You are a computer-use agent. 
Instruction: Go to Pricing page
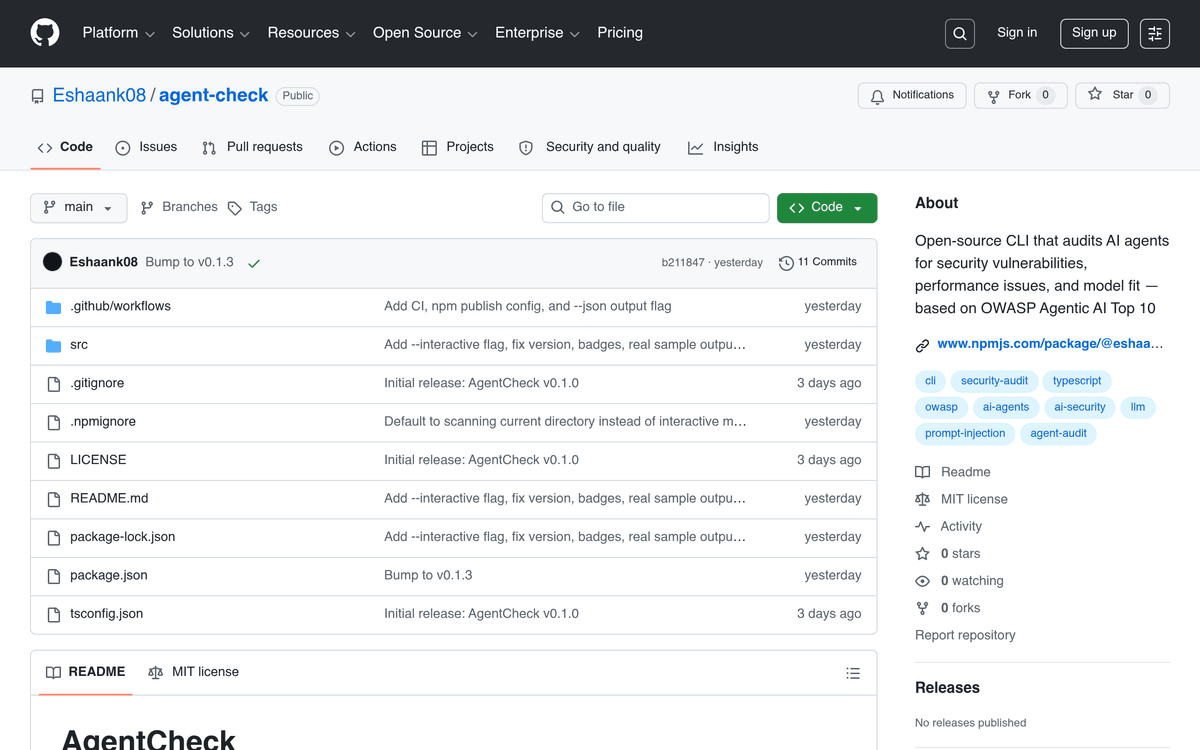tap(620, 33)
